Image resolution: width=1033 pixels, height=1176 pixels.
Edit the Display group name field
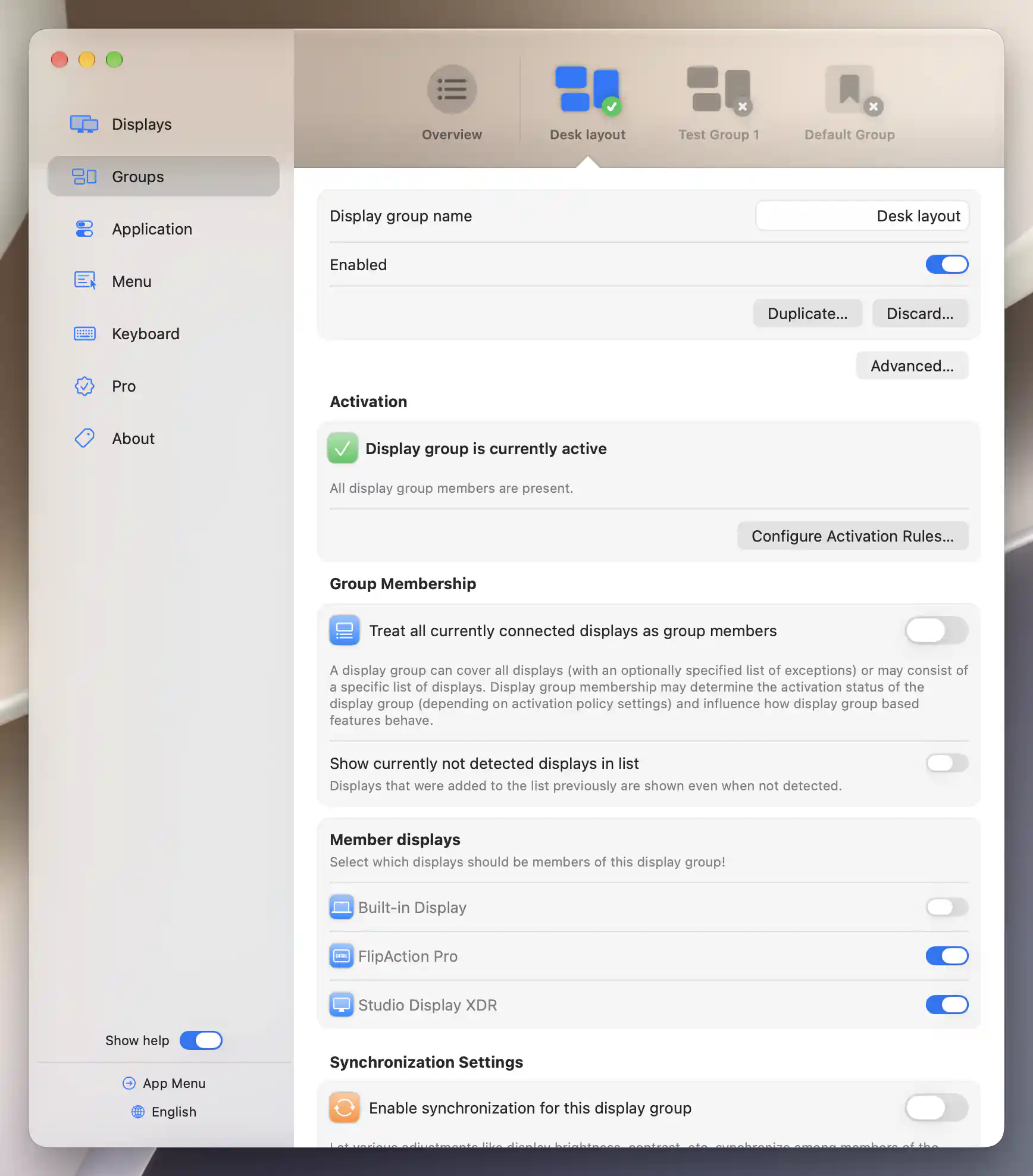pos(862,215)
